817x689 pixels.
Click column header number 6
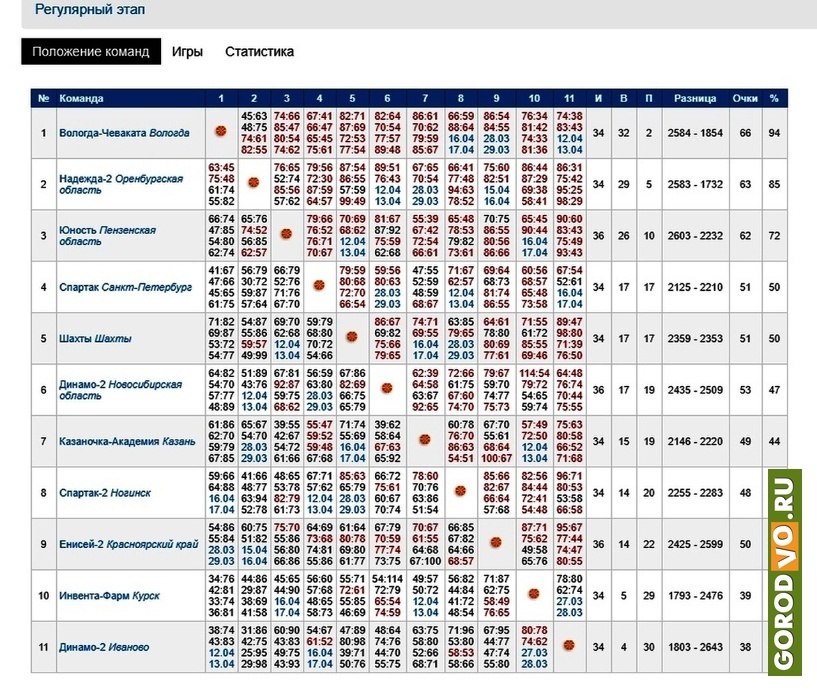(x=387, y=99)
